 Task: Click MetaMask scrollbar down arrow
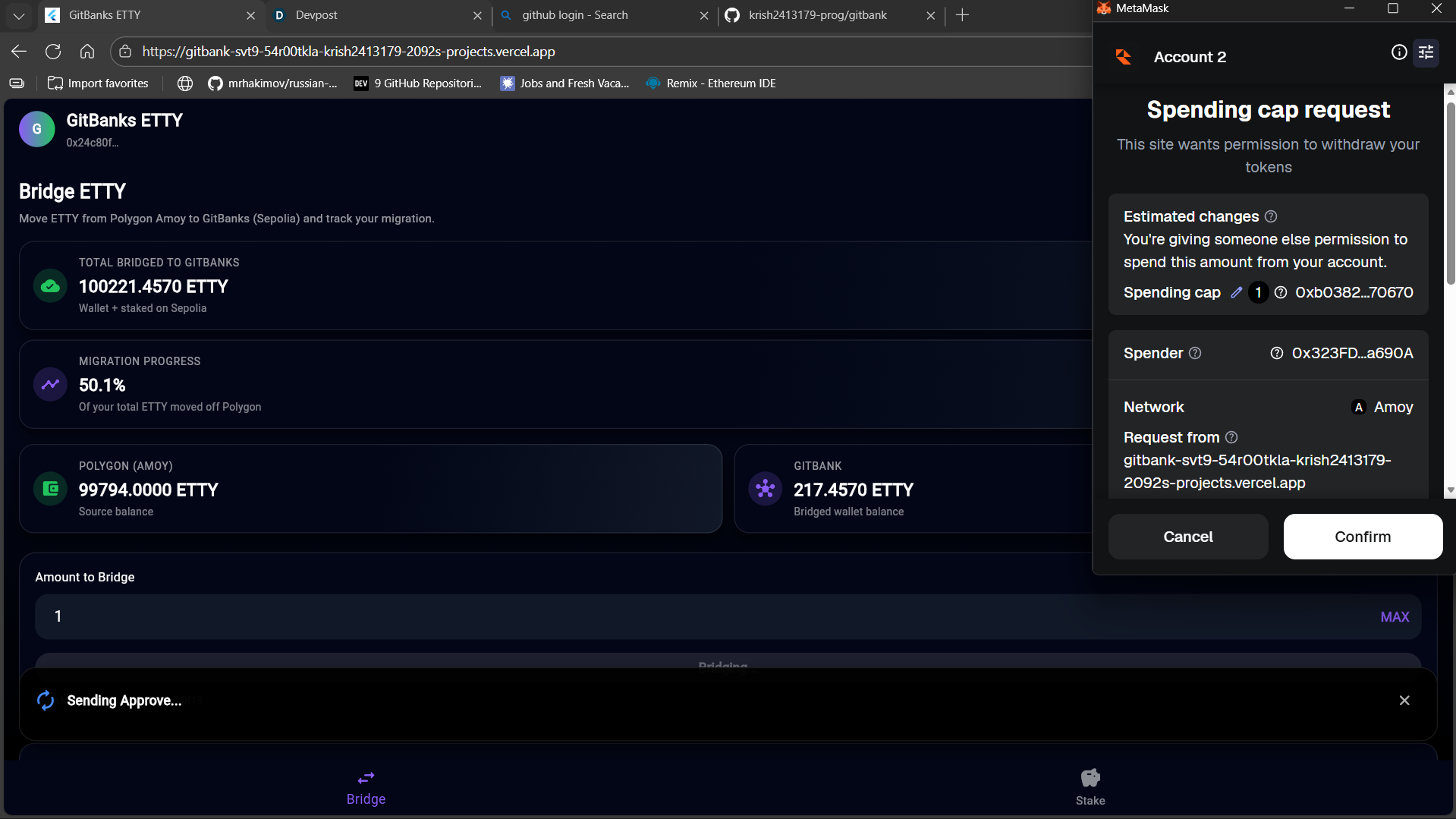(x=1450, y=490)
